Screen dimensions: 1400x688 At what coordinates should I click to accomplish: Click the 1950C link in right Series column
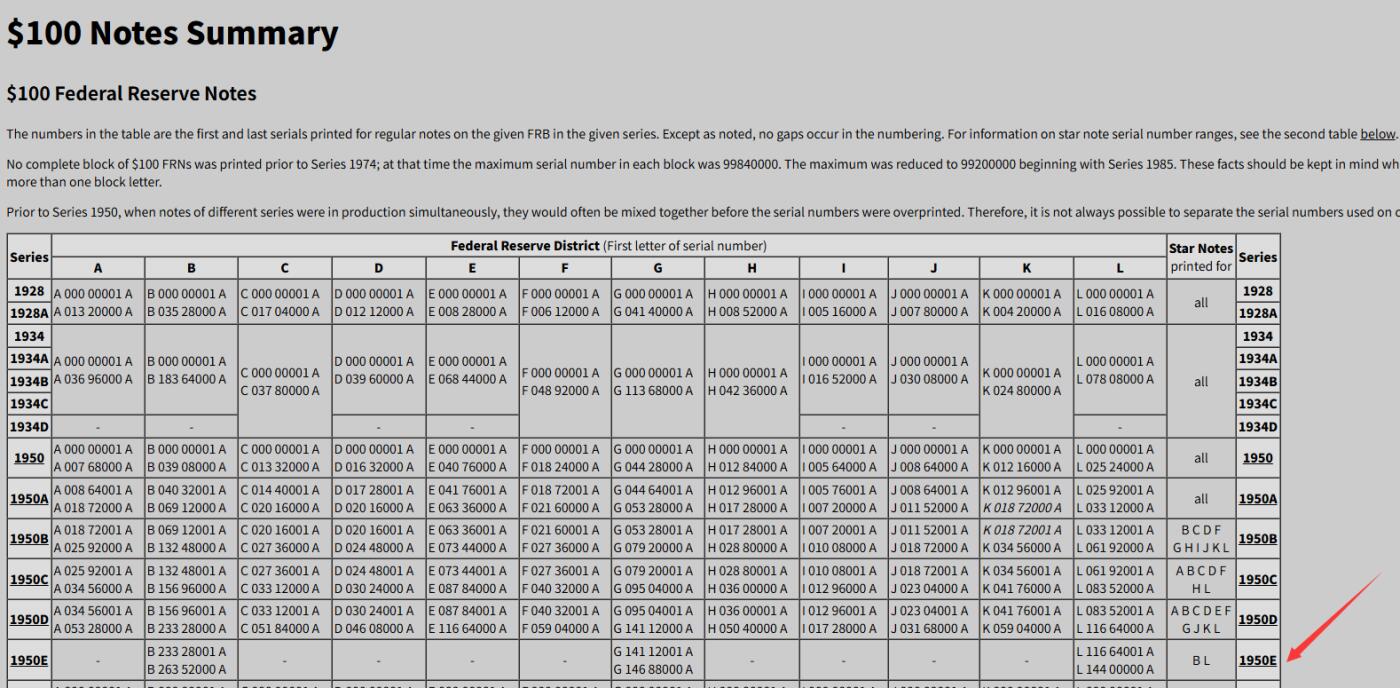pyautogui.click(x=1258, y=579)
